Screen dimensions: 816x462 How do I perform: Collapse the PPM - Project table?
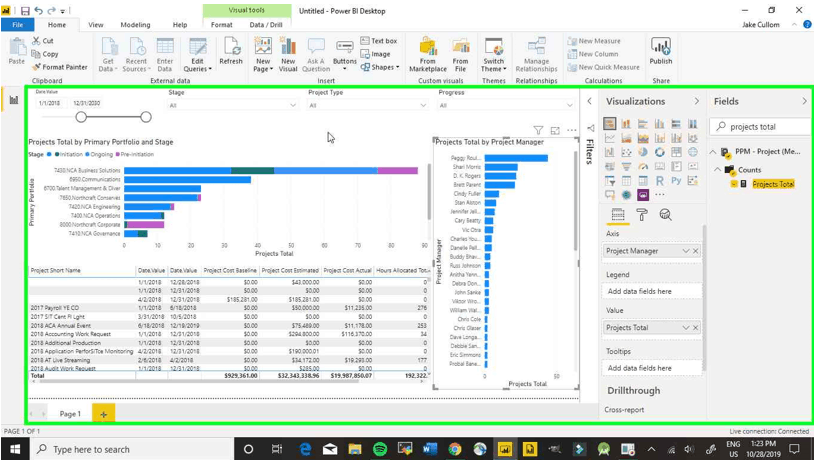[x=713, y=152]
